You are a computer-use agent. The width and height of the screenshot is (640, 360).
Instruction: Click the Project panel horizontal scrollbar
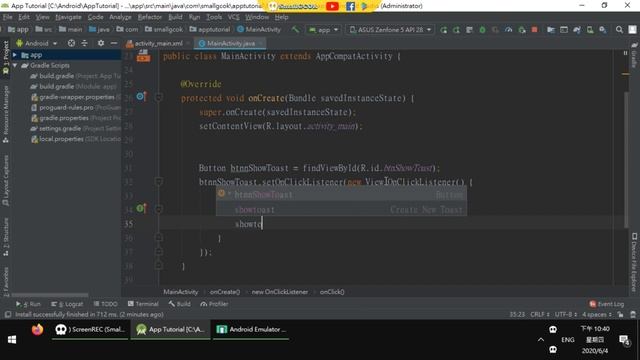tap(50, 295)
